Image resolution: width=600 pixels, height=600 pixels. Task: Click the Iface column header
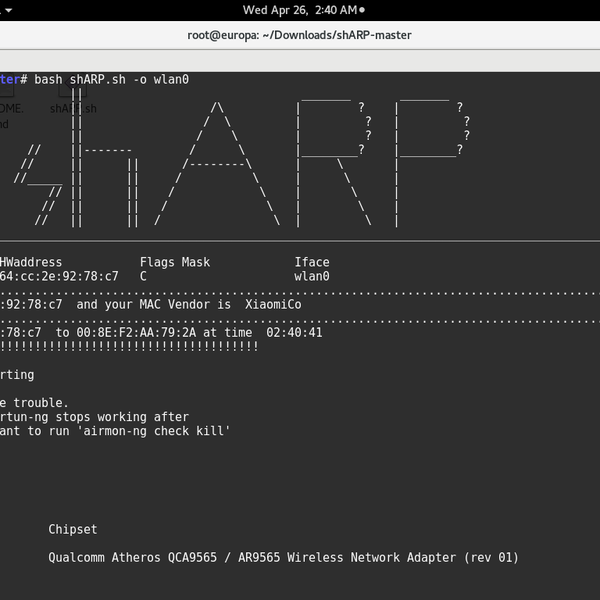pos(312,262)
